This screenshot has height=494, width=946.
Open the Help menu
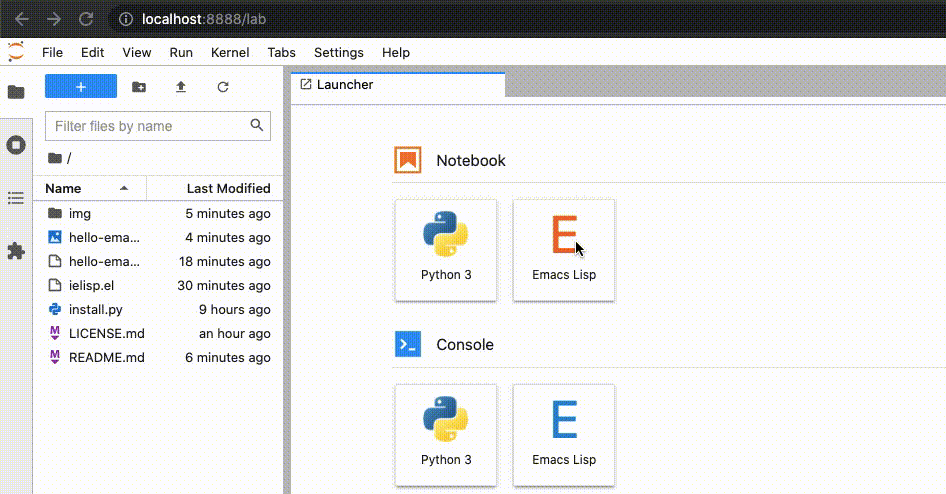396,52
